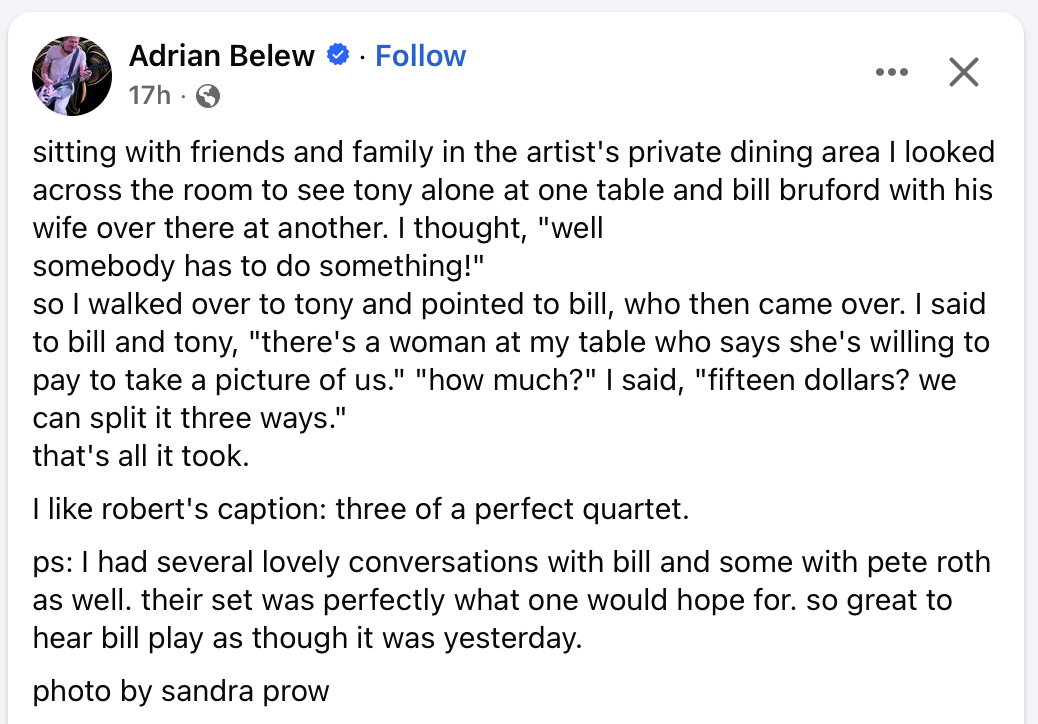
Task: Close the post with the X
Action: pos(963,72)
